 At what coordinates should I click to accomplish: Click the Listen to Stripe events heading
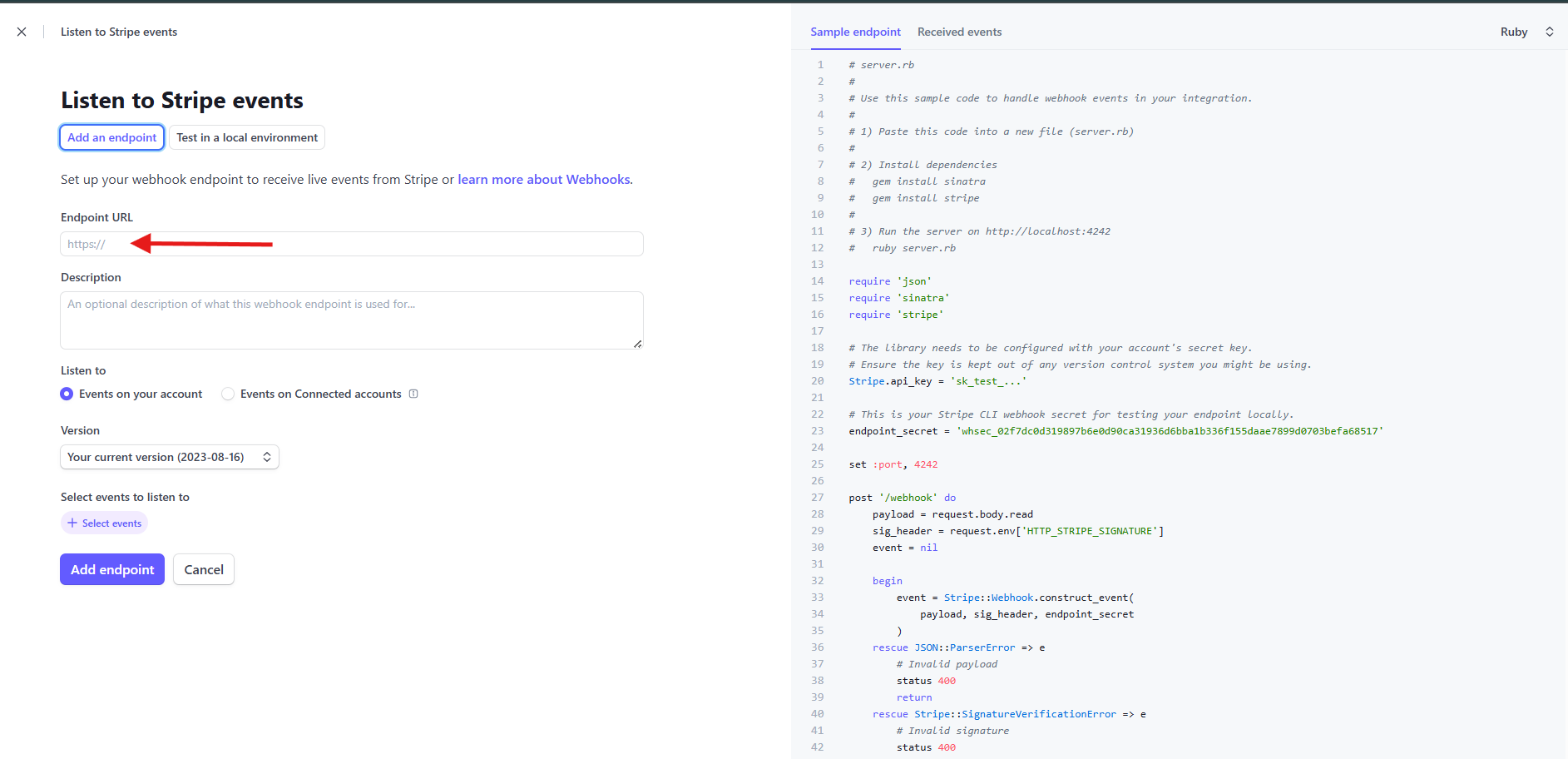(x=182, y=101)
